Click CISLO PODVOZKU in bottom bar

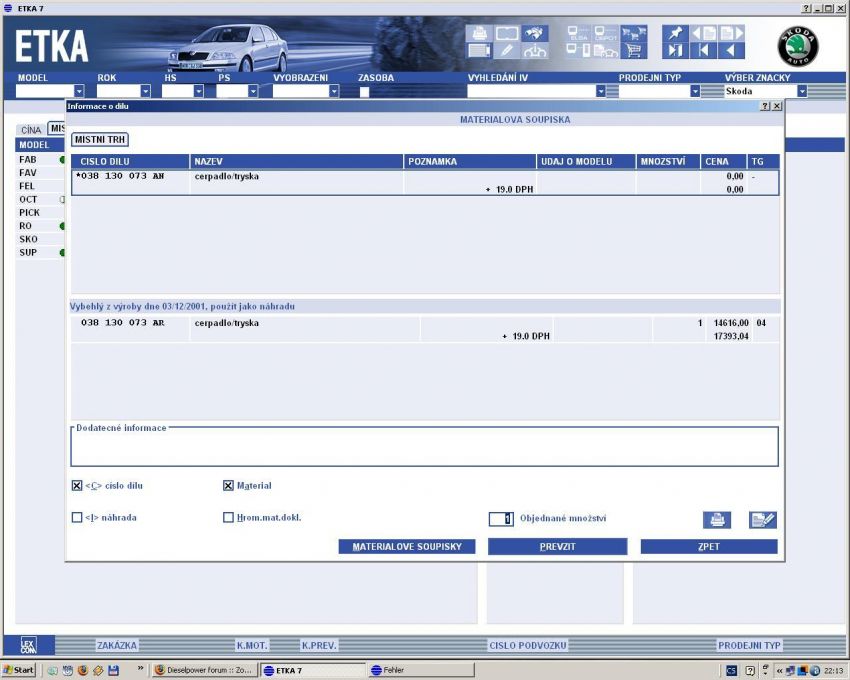tap(527, 645)
